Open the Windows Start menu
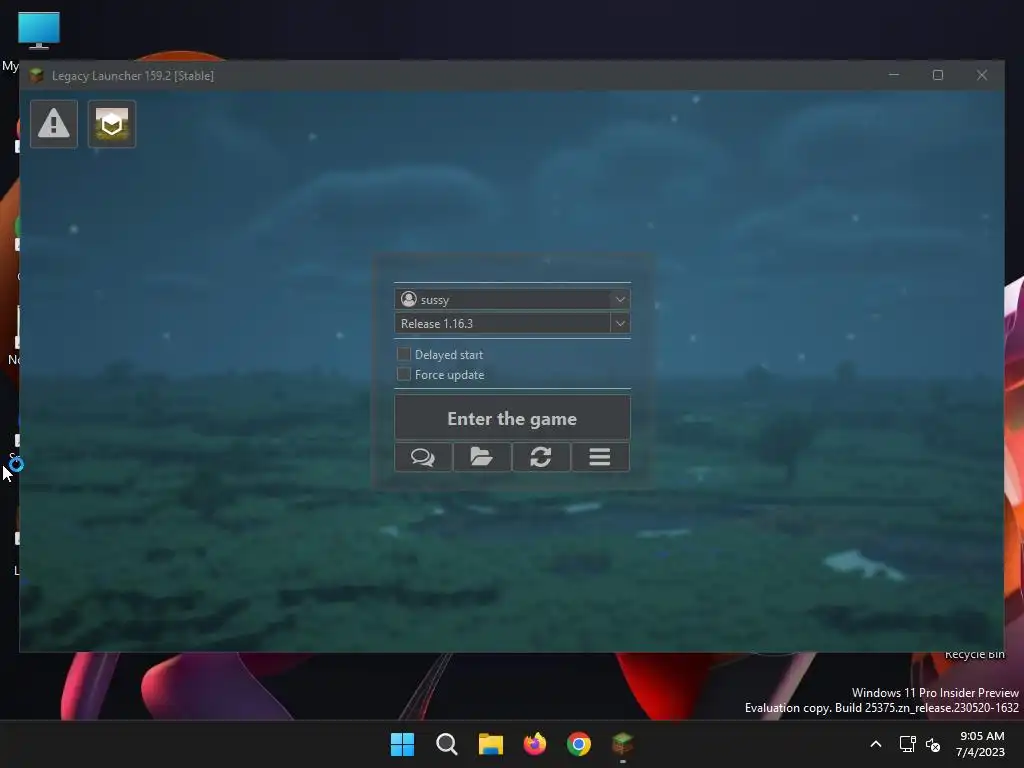Image resolution: width=1024 pixels, height=768 pixels. (402, 744)
